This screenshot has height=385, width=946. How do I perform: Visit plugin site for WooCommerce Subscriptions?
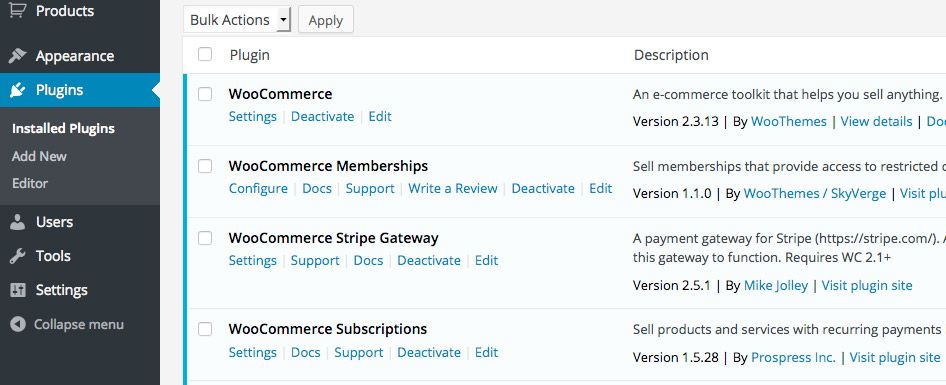click(895, 357)
